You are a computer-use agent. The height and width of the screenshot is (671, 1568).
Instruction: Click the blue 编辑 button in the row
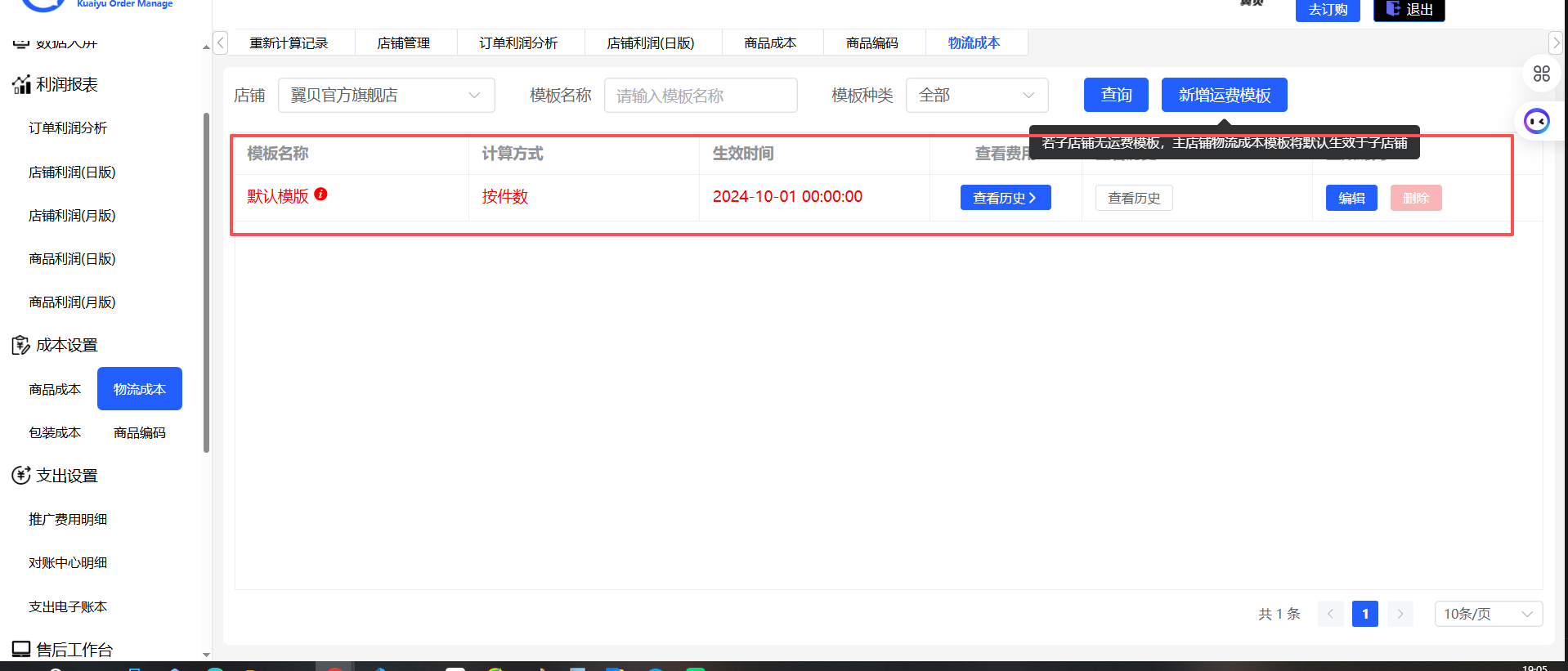click(1351, 198)
